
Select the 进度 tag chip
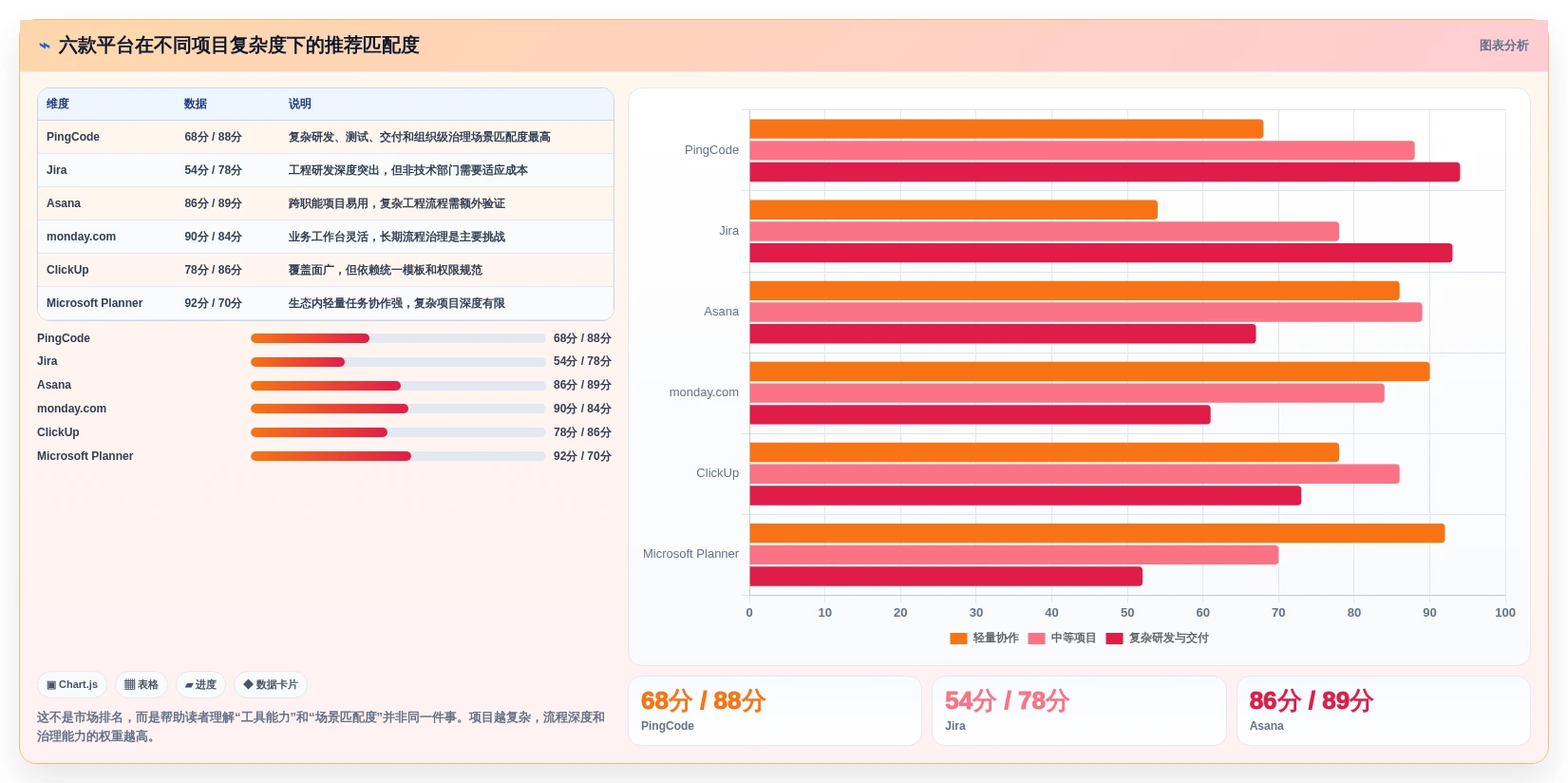(x=200, y=684)
